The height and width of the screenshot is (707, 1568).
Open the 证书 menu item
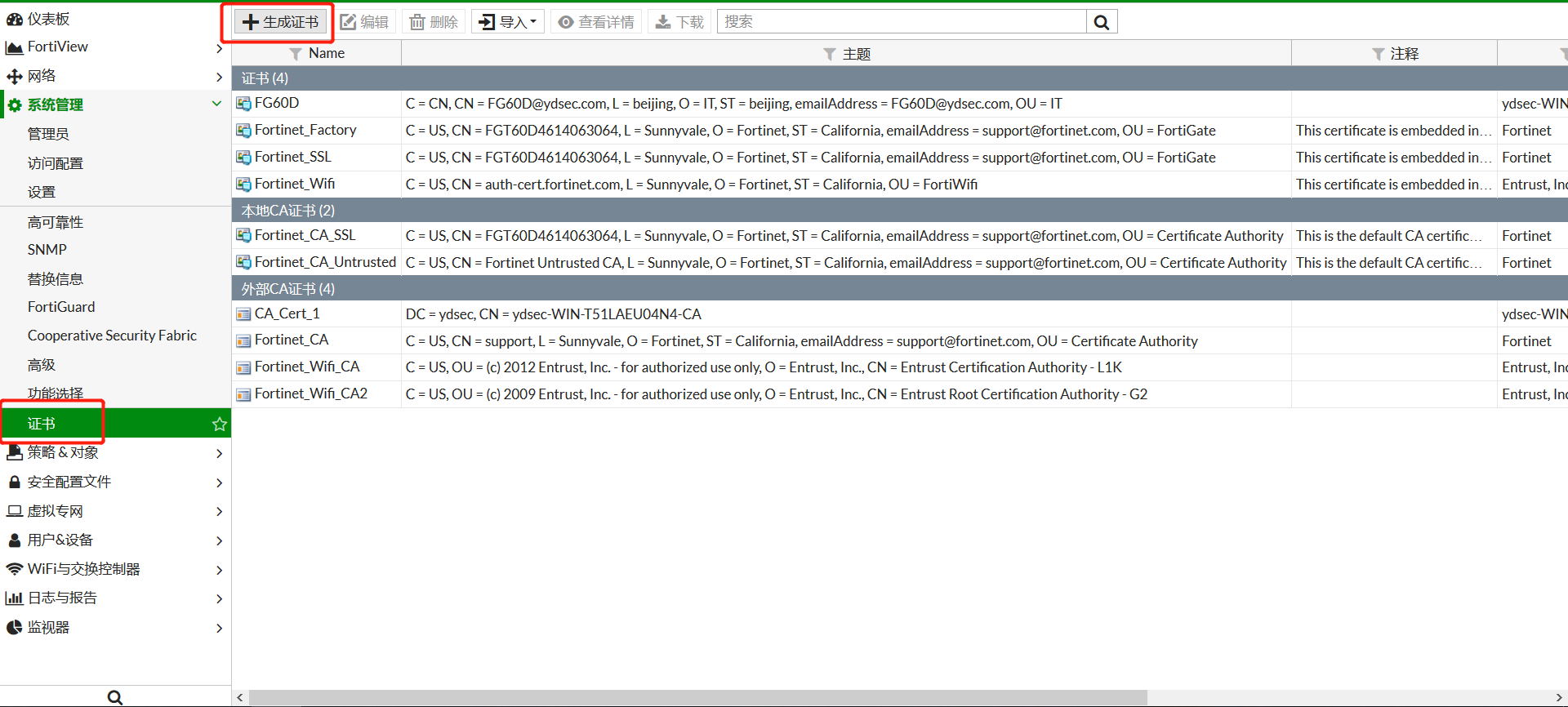click(x=115, y=424)
